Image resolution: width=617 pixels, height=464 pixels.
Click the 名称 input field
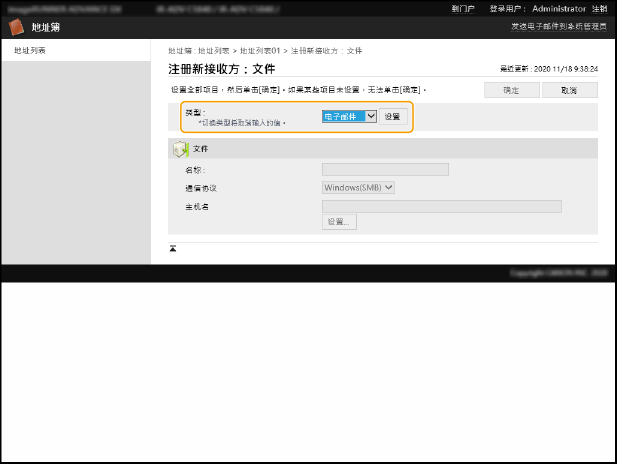click(385, 169)
